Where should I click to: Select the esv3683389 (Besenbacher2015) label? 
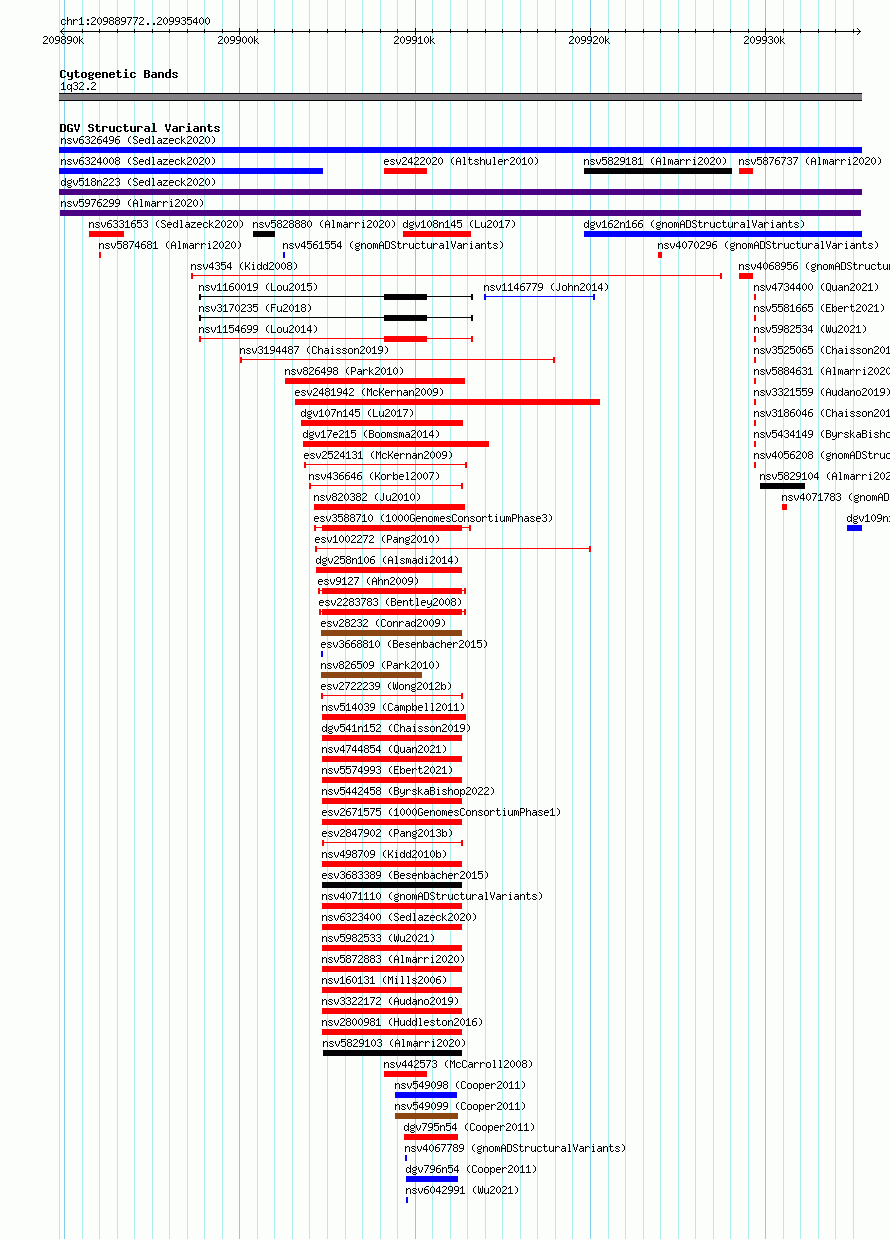405,875
